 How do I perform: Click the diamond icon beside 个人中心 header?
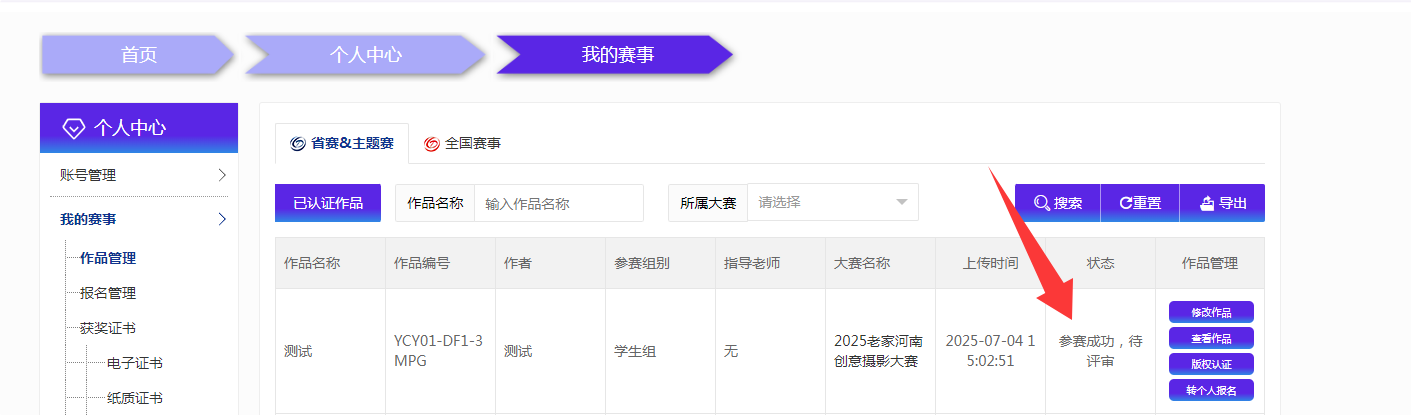[x=74, y=128]
